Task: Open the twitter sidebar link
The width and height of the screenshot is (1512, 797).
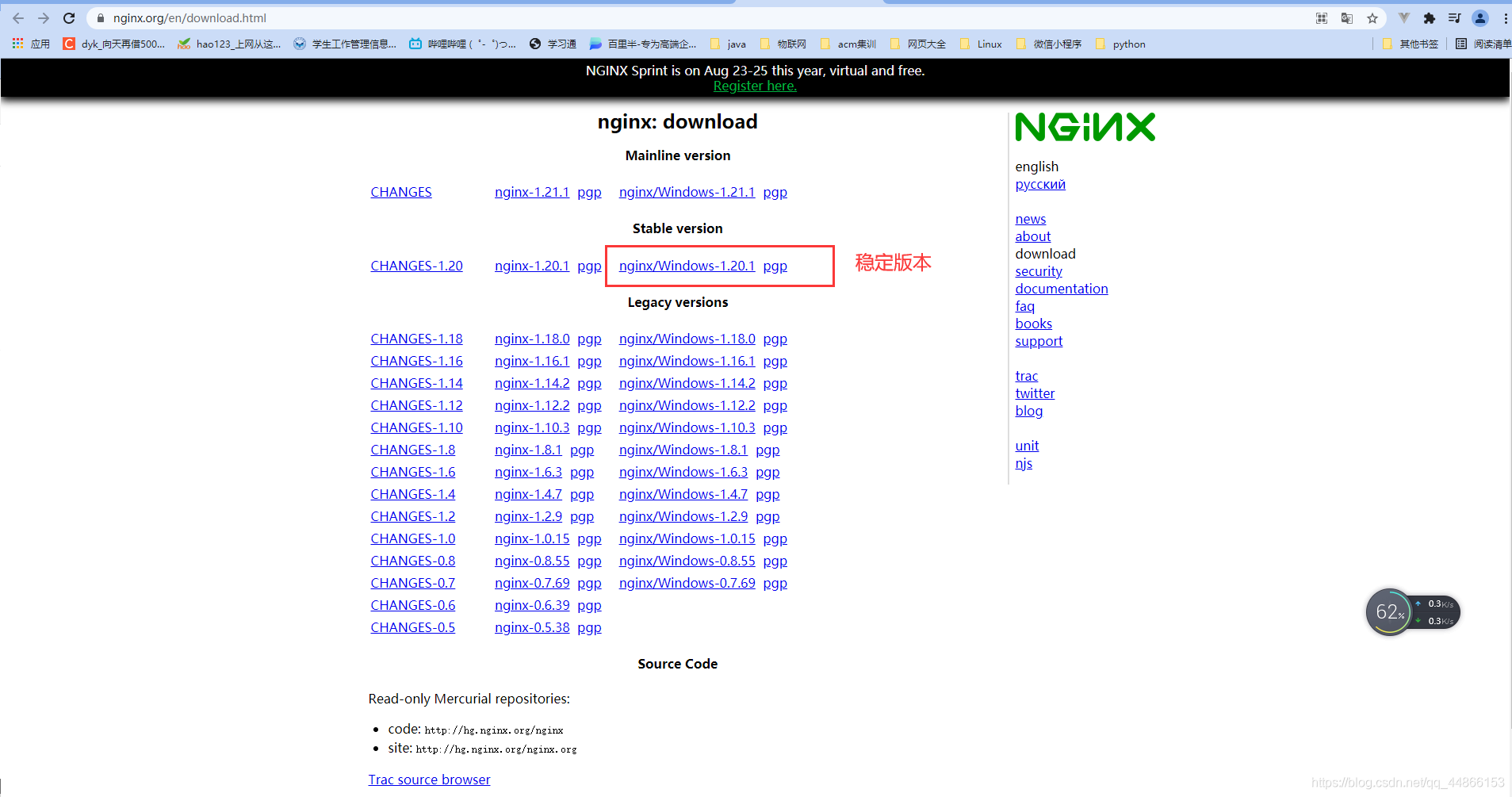Action: [x=1035, y=393]
